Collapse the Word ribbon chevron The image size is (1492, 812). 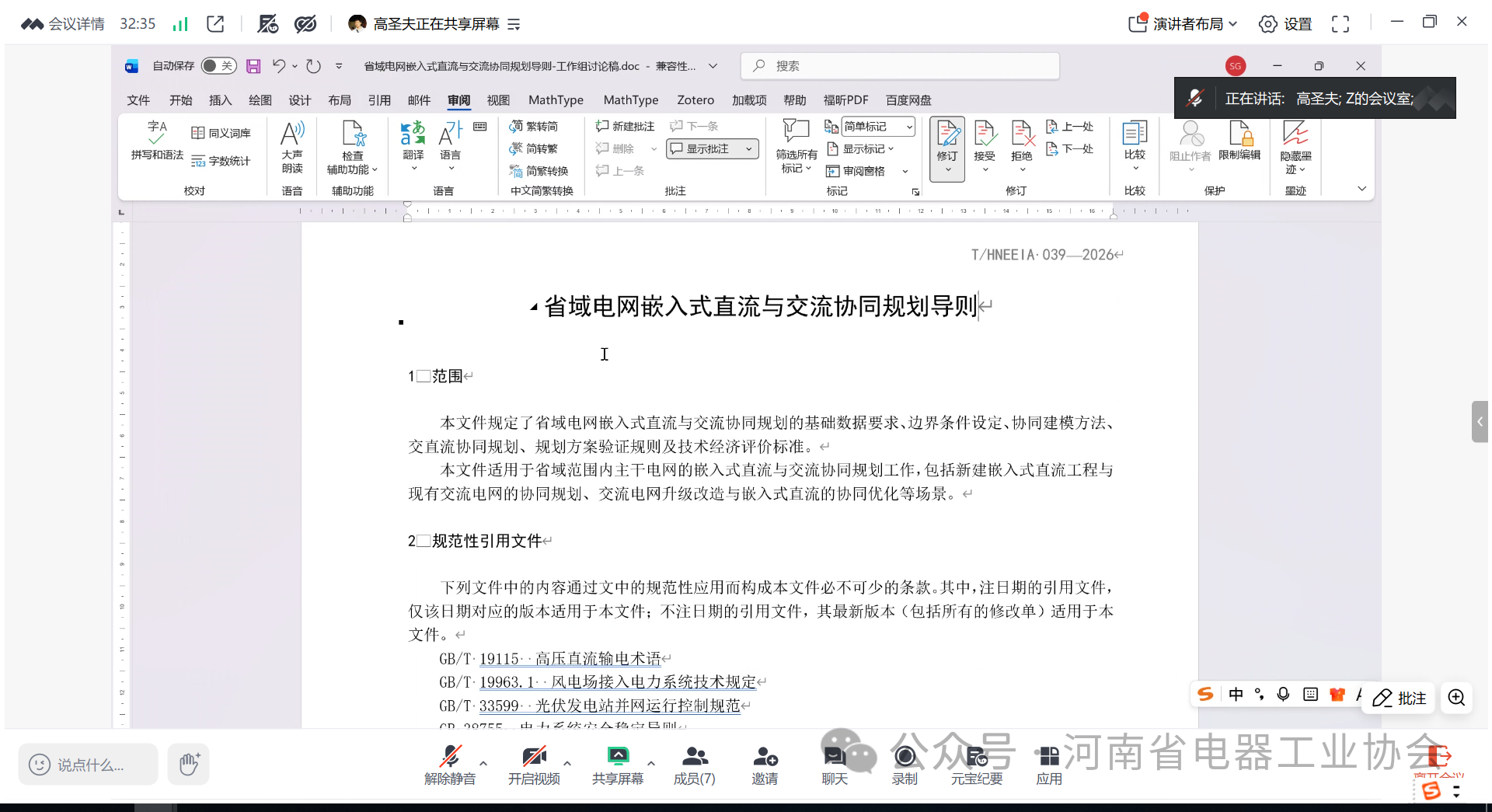[1361, 189]
